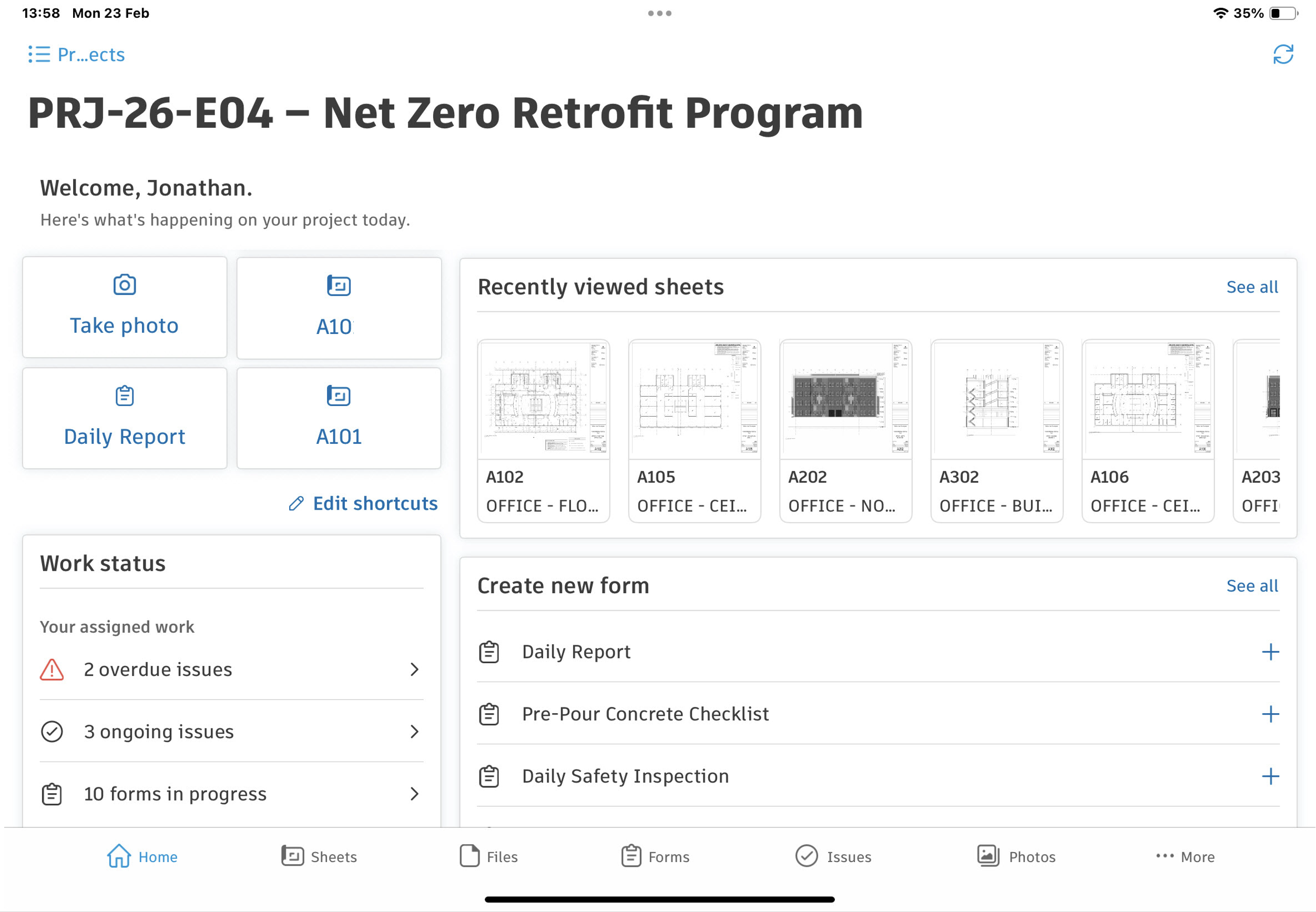1316x912 pixels.
Task: Add new Pre-Pour Concrete Checklist form
Action: tap(1270, 714)
